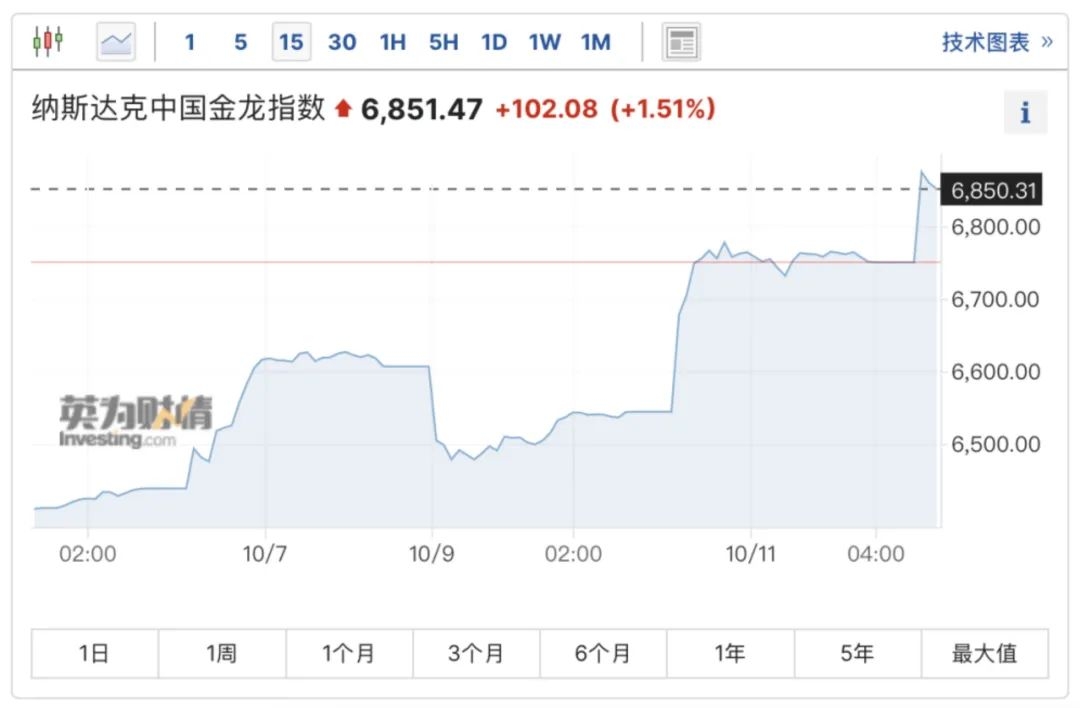This screenshot has width=1080, height=708.
Task: Switch to the 1个月 range tab
Action: 349,653
